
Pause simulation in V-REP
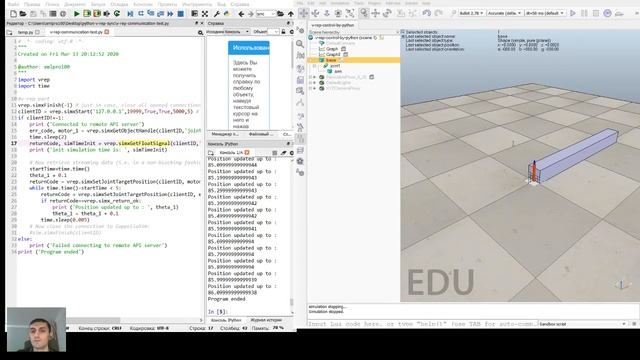coord(584,13)
